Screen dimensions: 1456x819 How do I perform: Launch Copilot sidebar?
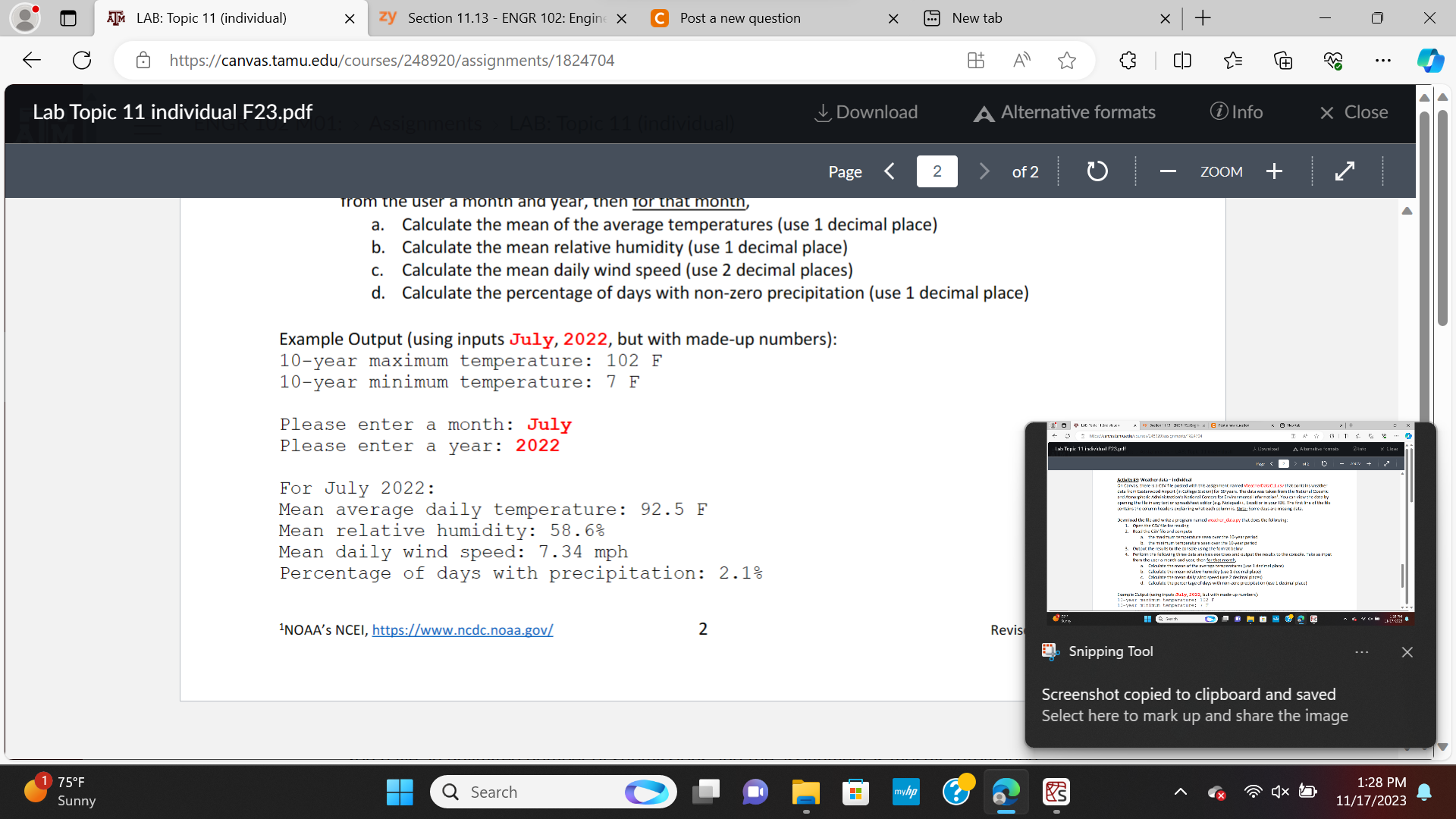[1430, 61]
